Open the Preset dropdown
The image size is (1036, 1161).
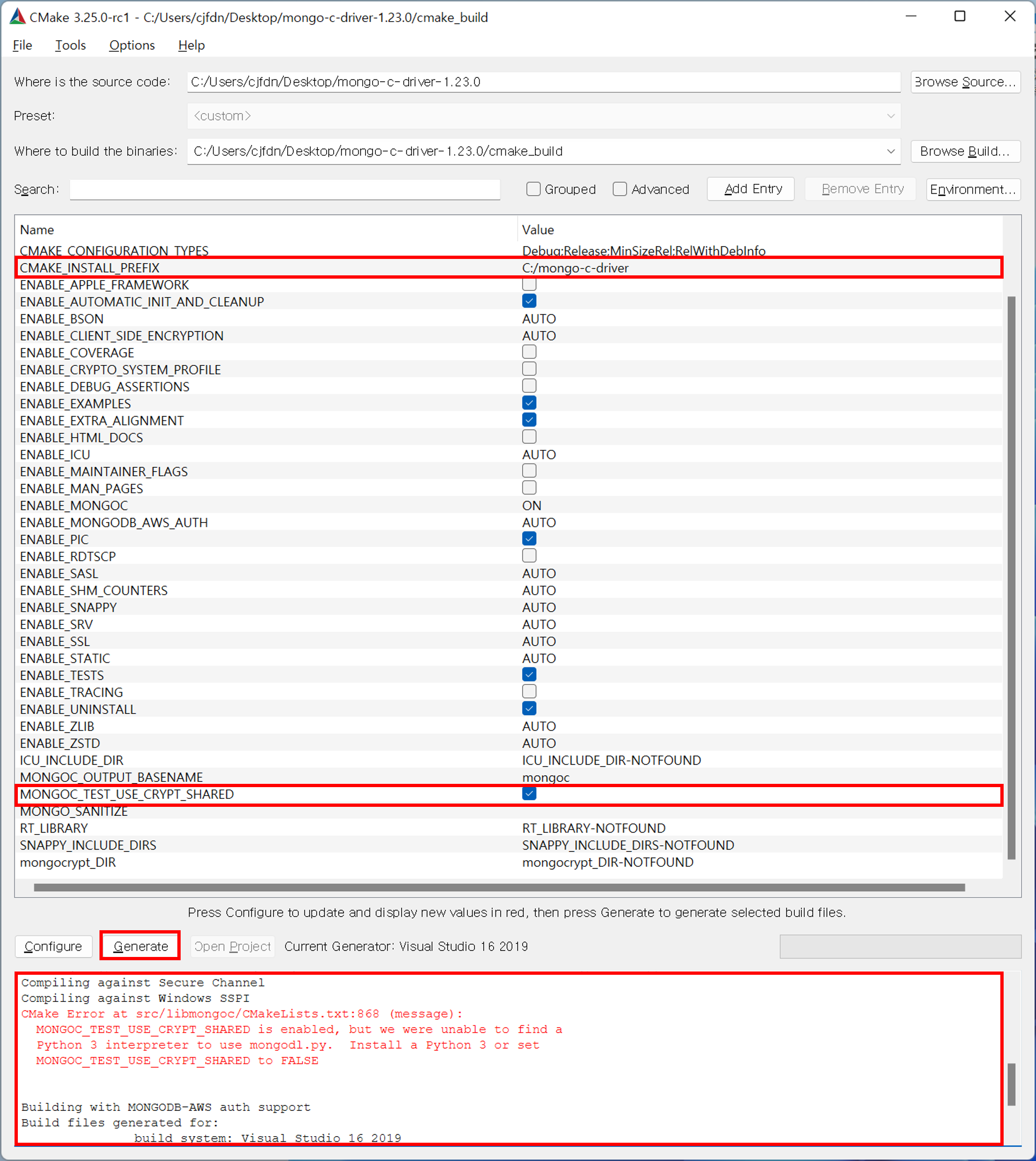point(544,116)
